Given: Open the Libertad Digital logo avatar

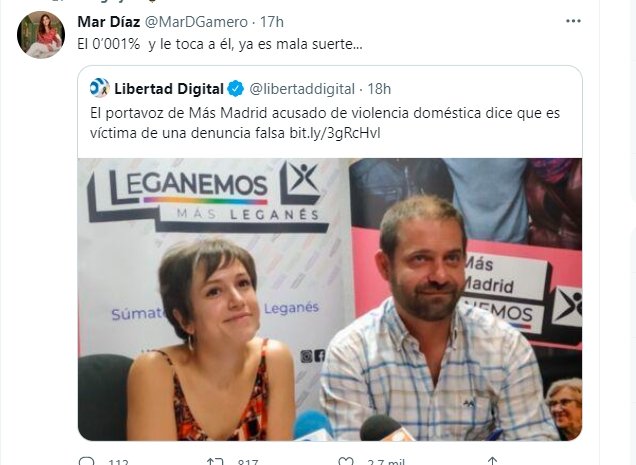Looking at the screenshot, I should pyautogui.click(x=100, y=88).
